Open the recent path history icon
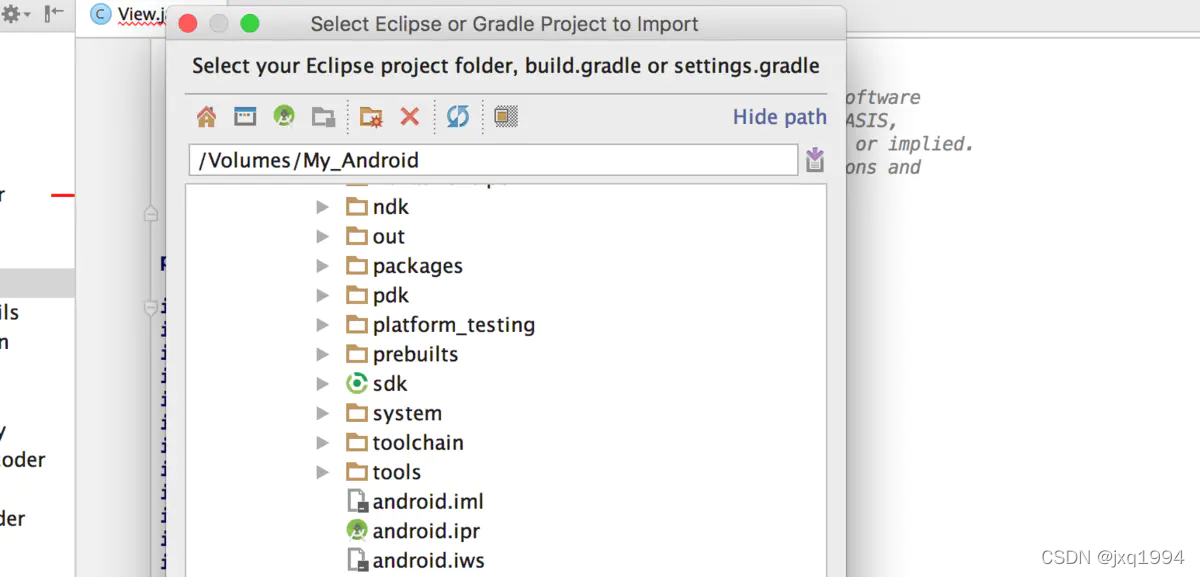This screenshot has height=577, width=1200. (815, 160)
